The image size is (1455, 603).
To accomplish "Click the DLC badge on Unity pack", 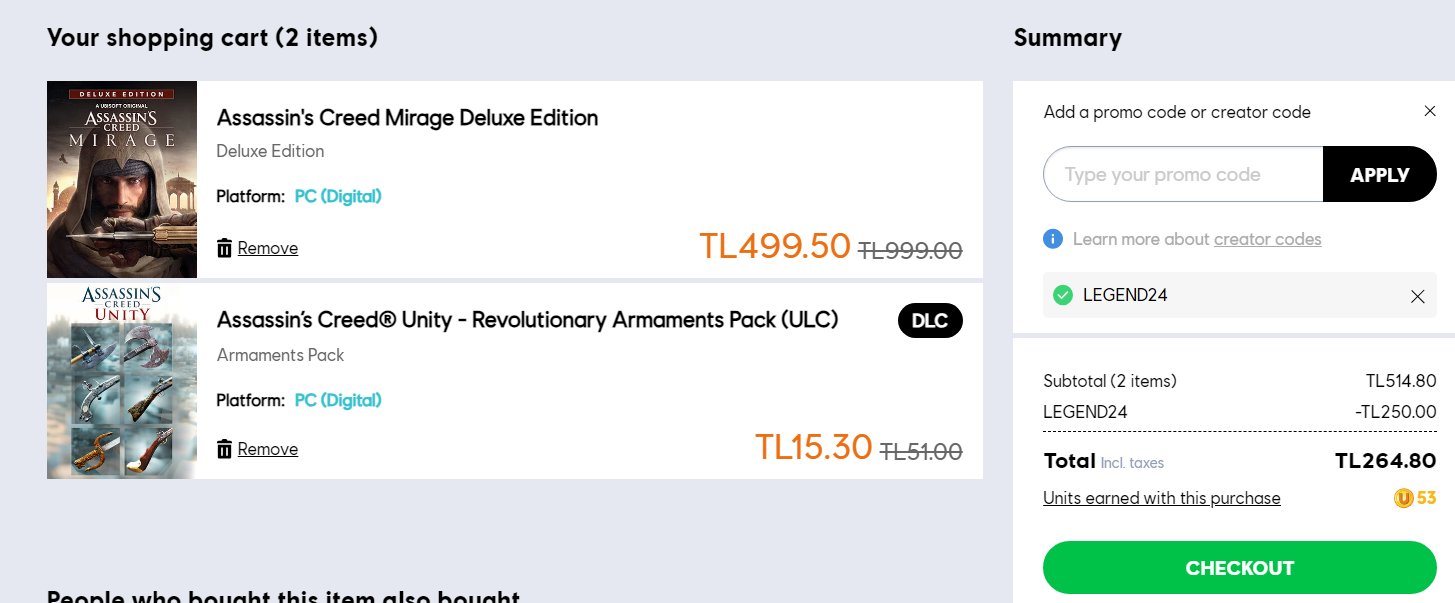I will point(930,321).
